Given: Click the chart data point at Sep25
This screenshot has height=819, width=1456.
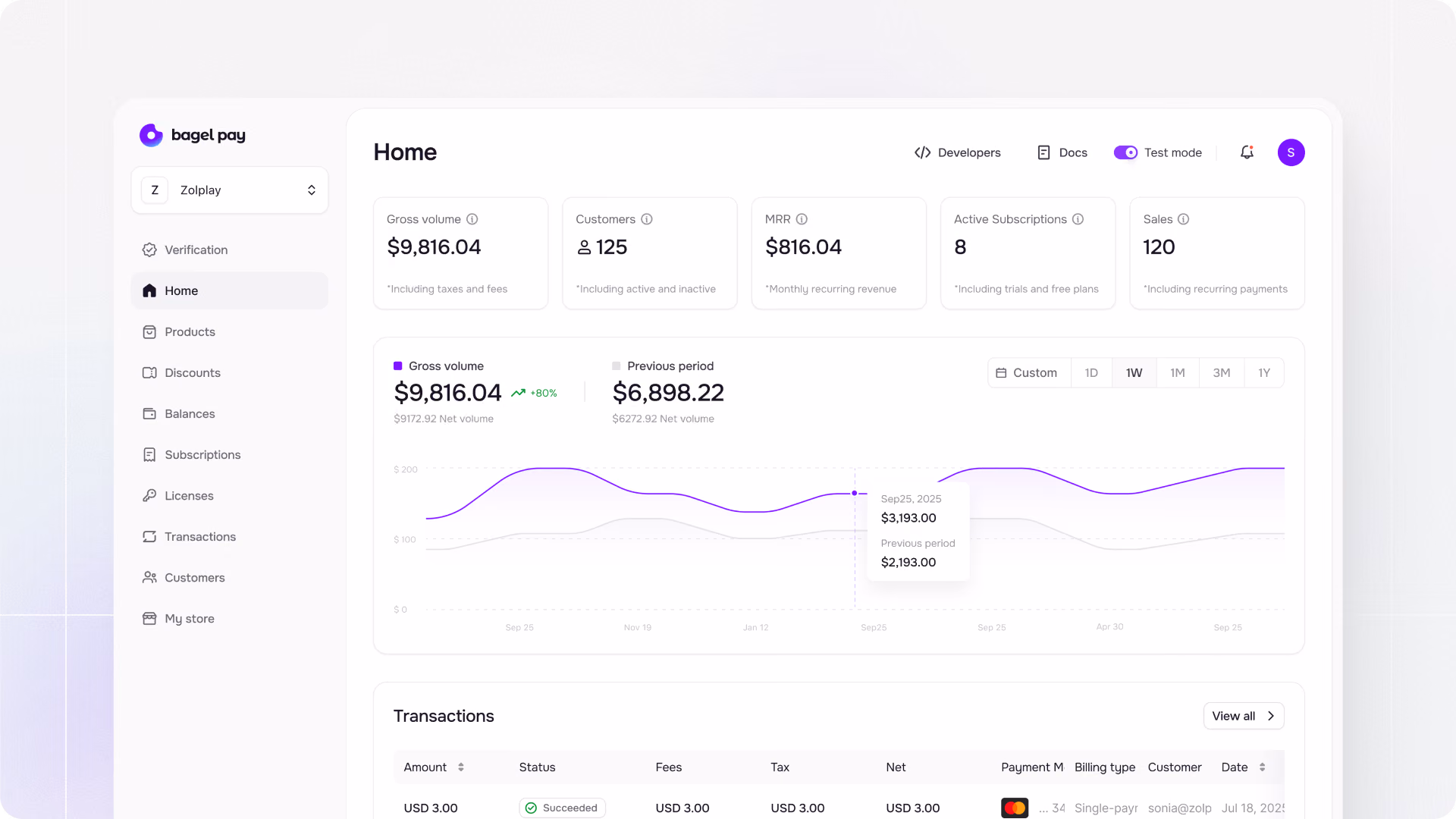Looking at the screenshot, I should (x=855, y=493).
